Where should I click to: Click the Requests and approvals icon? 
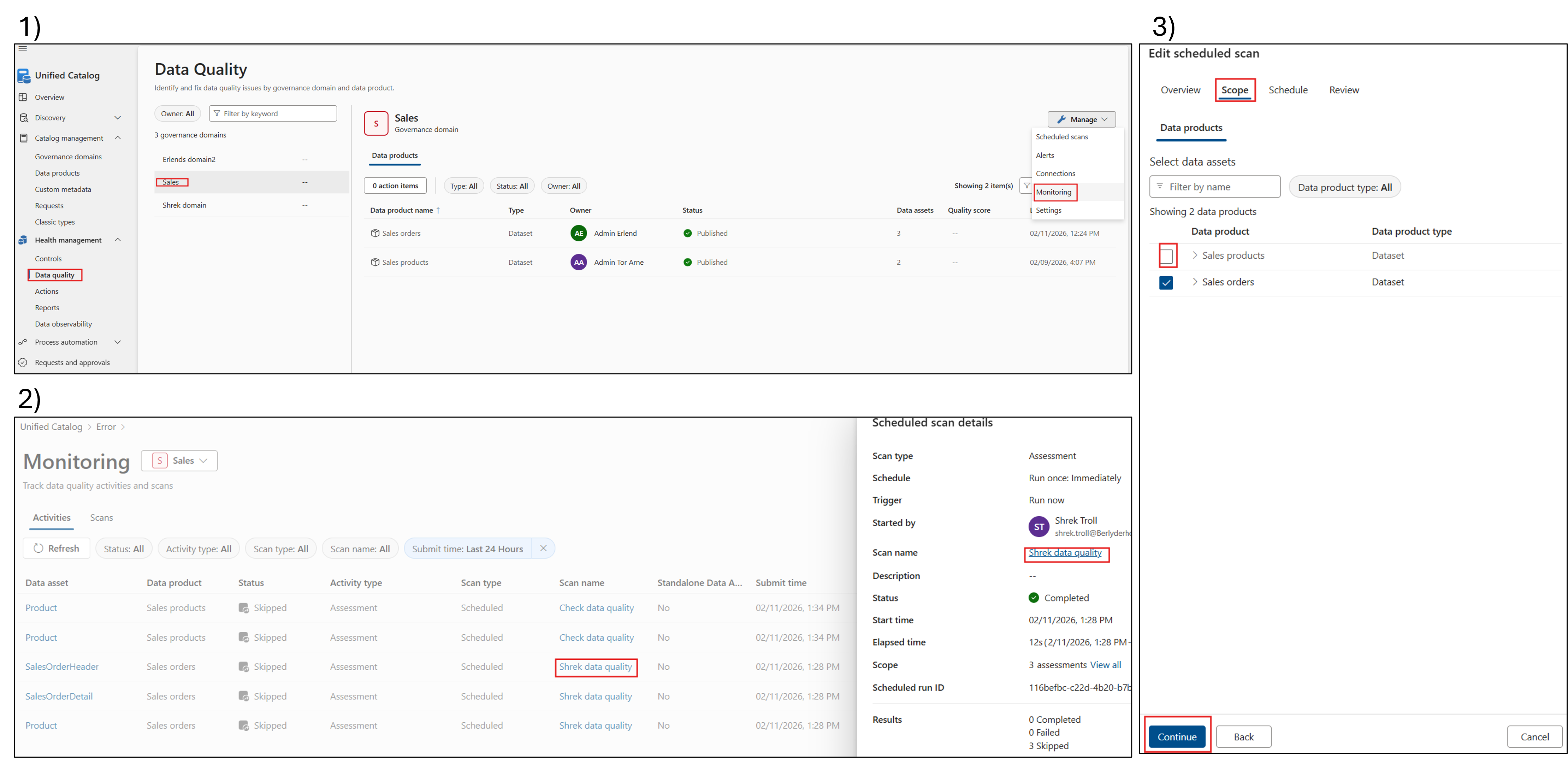23,363
